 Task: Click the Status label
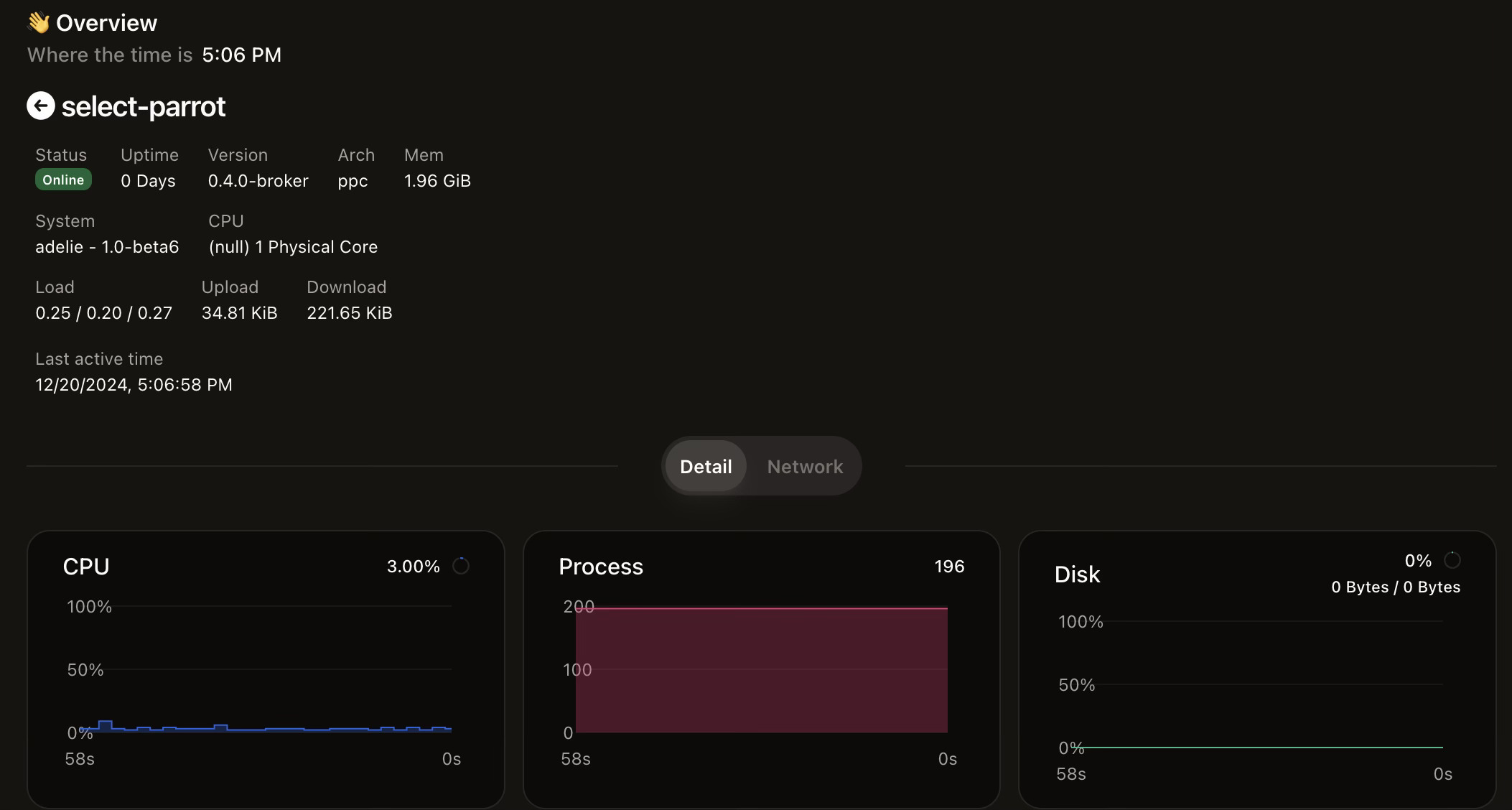(61, 155)
